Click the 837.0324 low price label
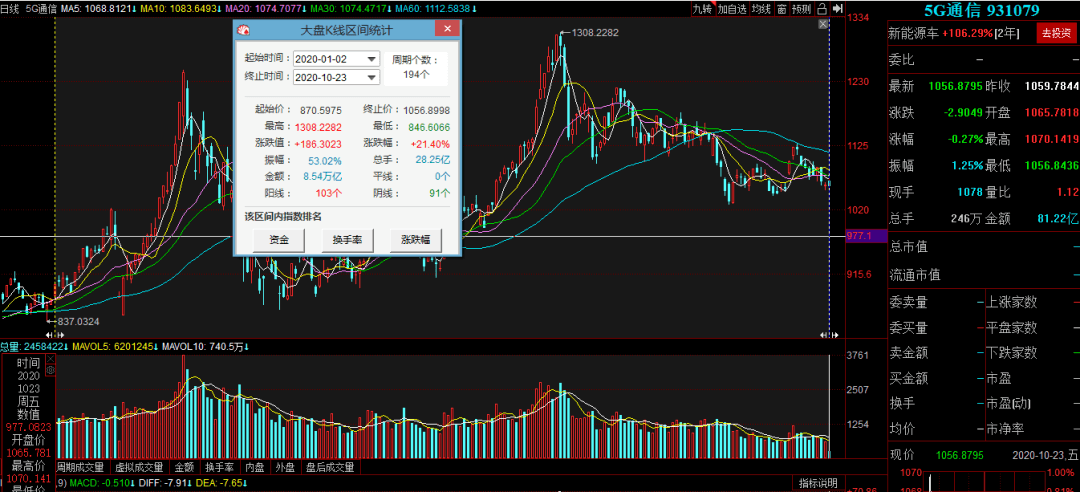This screenshot has height=492, width=1080. [77, 320]
